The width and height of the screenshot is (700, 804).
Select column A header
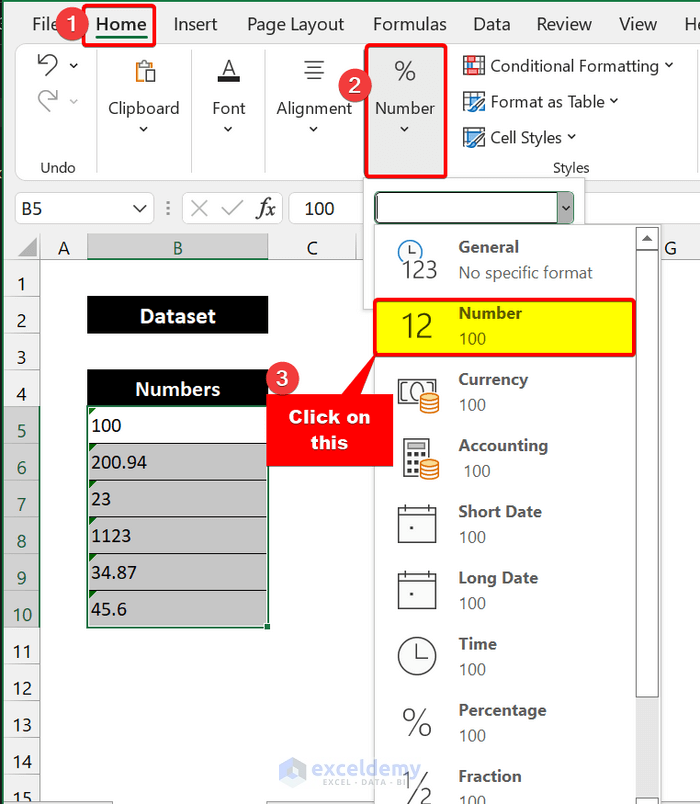[x=64, y=248]
